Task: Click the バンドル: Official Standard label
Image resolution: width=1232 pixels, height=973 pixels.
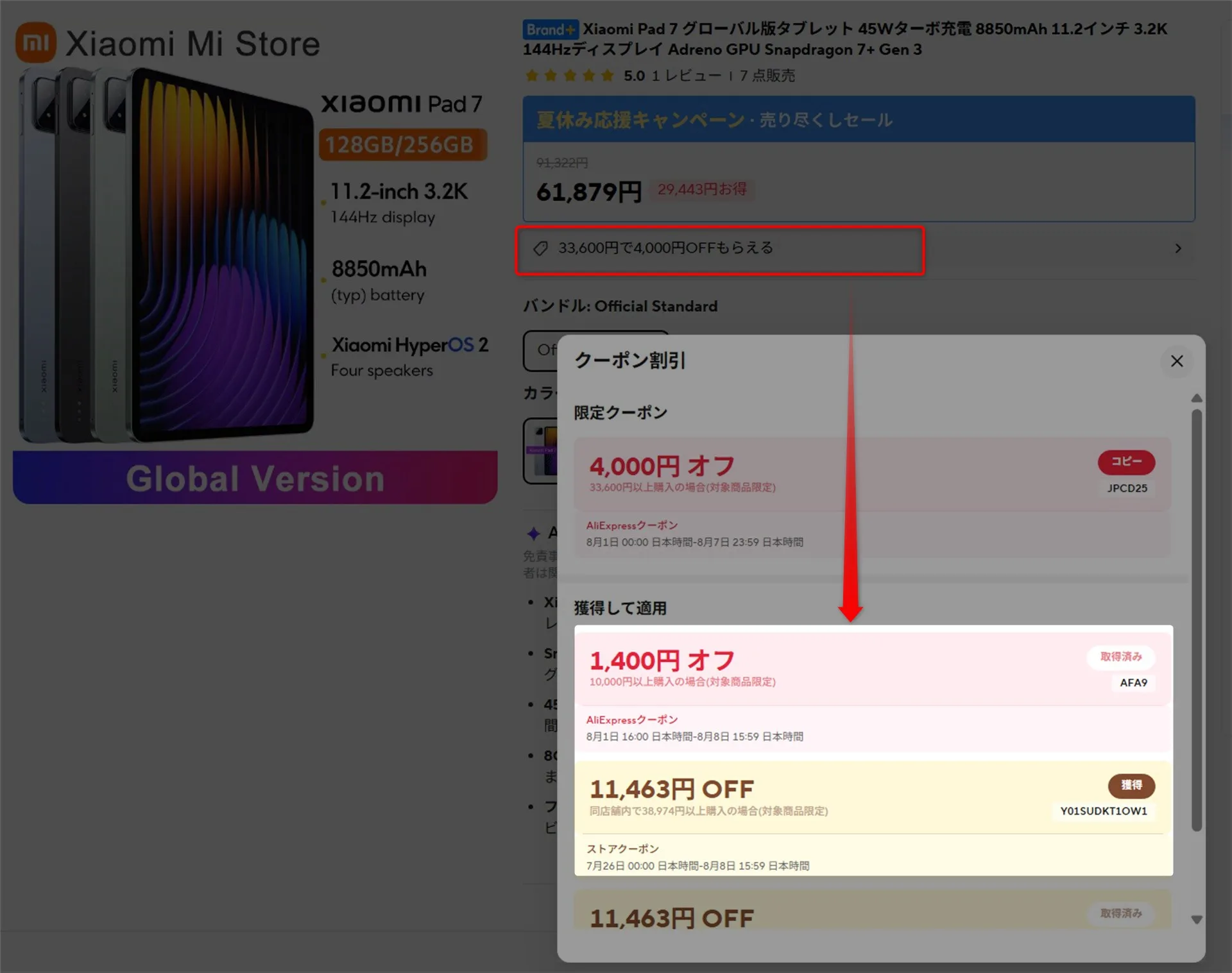Action: [620, 306]
